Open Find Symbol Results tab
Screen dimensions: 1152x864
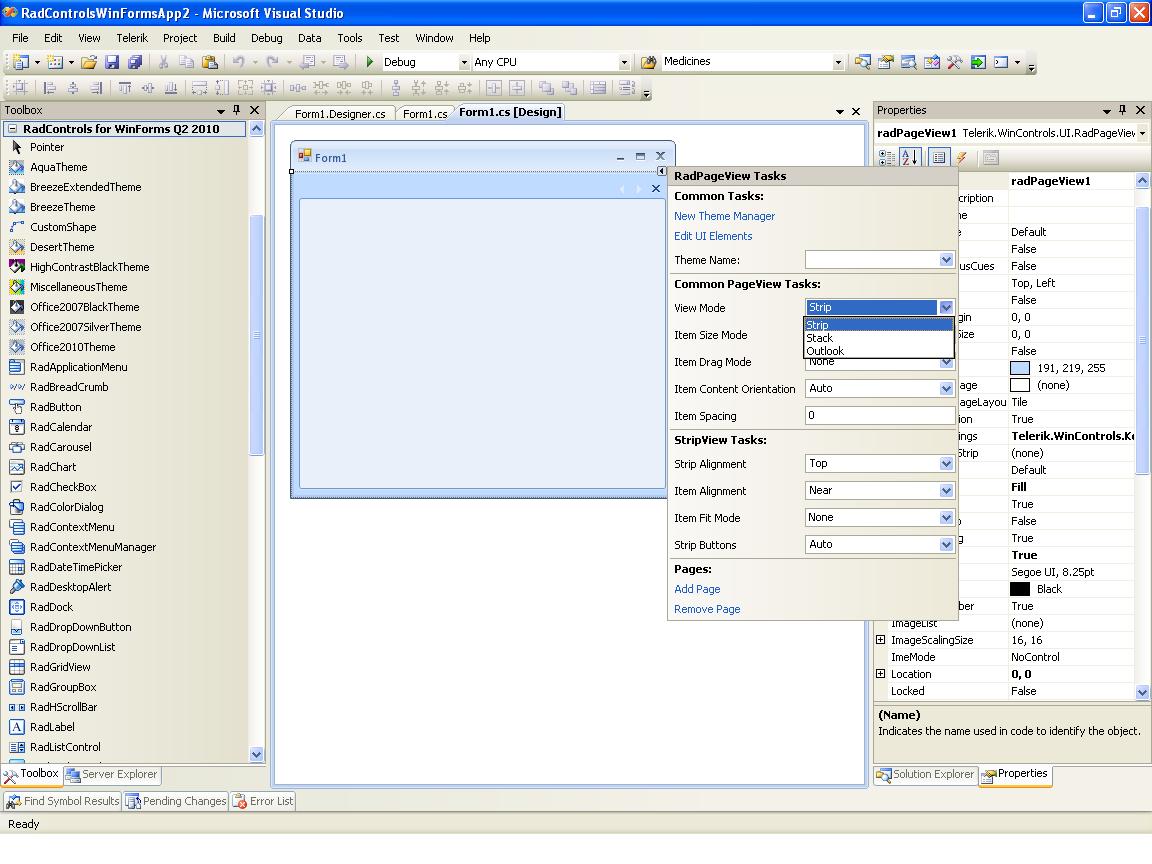tap(62, 802)
